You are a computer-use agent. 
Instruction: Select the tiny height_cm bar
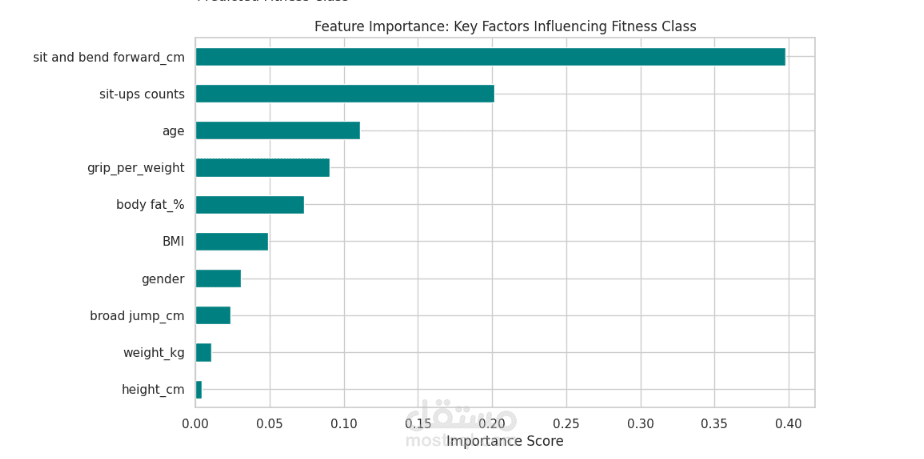pyautogui.click(x=199, y=390)
